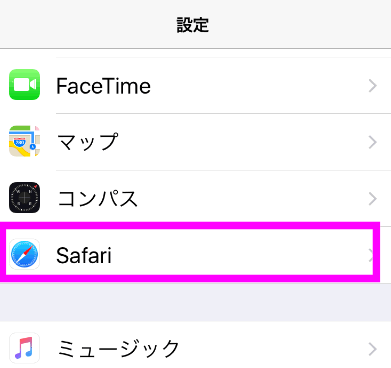The height and width of the screenshot is (368, 391).
Task: Choose the コンパス text label
Action: click(x=97, y=199)
